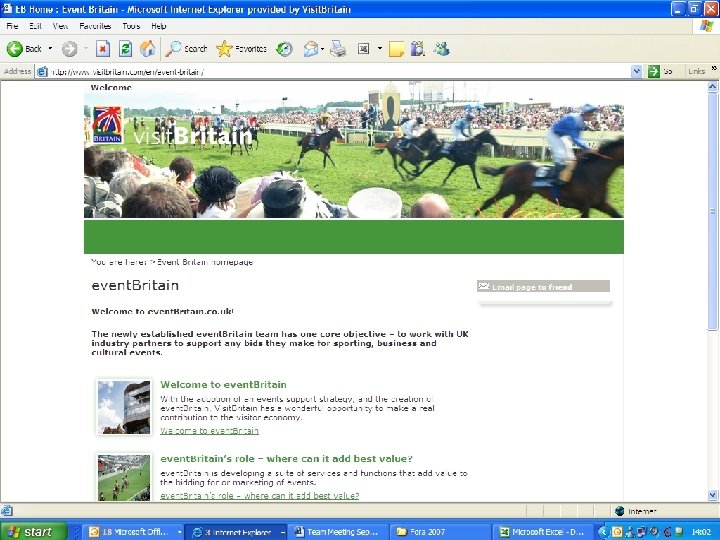Click the visitBritain banner title

coord(193,136)
